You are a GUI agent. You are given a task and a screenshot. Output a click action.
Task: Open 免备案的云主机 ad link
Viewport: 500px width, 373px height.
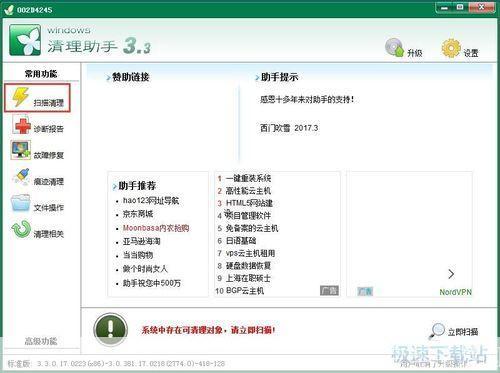(252, 228)
